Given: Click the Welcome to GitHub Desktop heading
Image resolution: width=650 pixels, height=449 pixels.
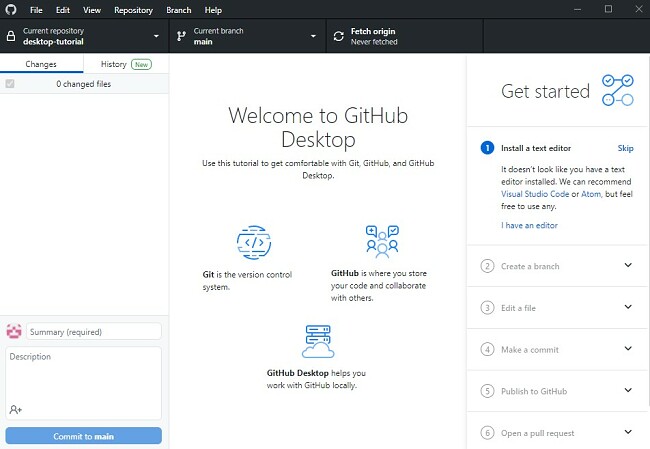Looking at the screenshot, I should point(318,127).
